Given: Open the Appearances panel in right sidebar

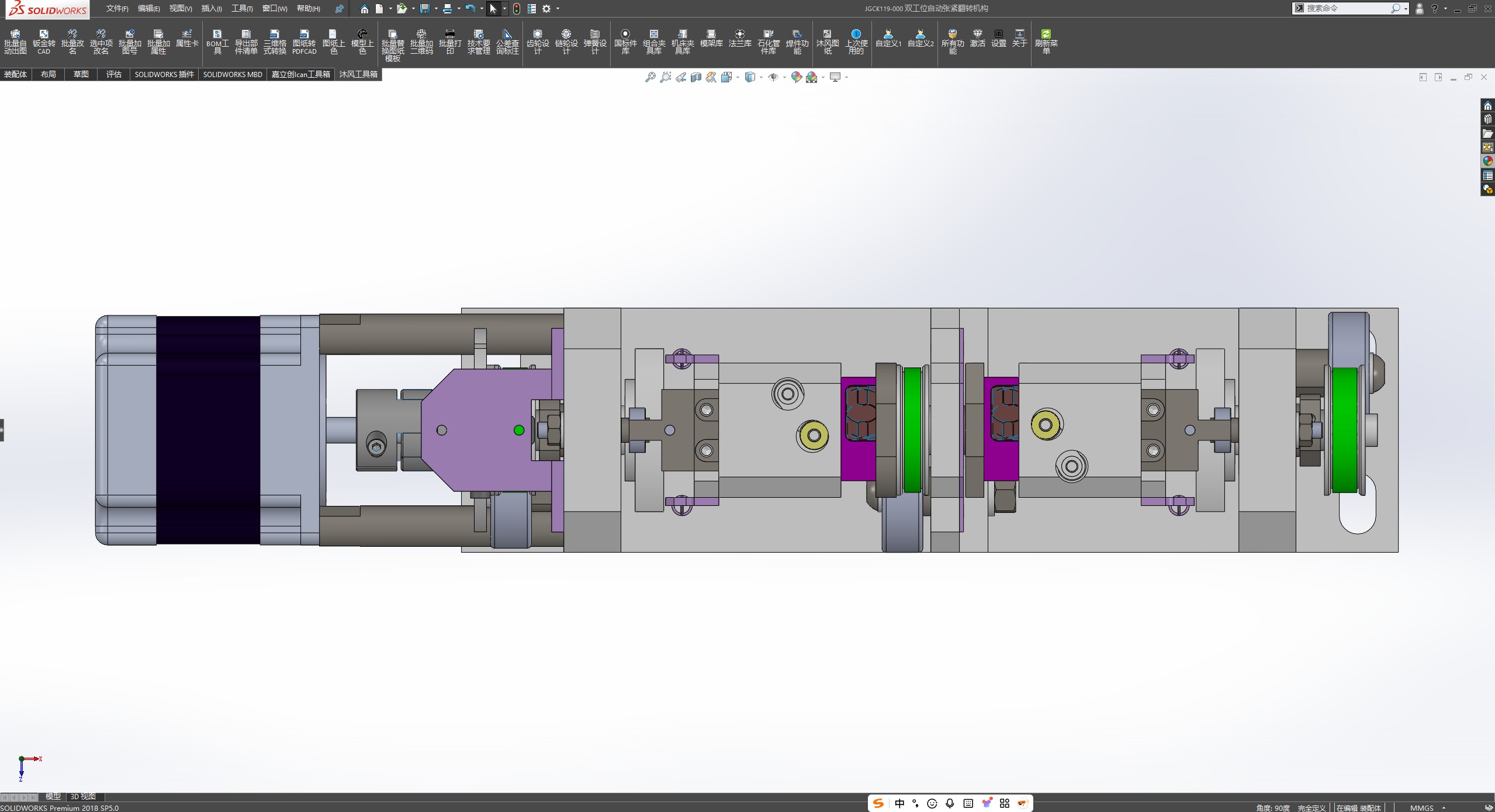Looking at the screenshot, I should coord(1487,161).
